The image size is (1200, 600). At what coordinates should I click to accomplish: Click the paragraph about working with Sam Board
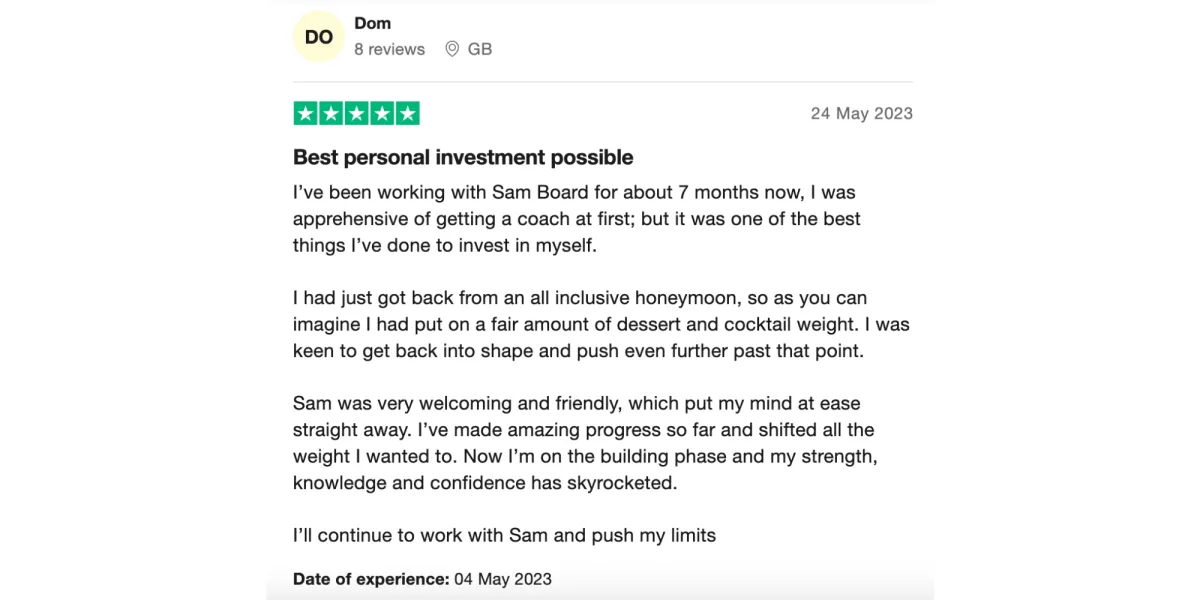[x=577, y=218]
